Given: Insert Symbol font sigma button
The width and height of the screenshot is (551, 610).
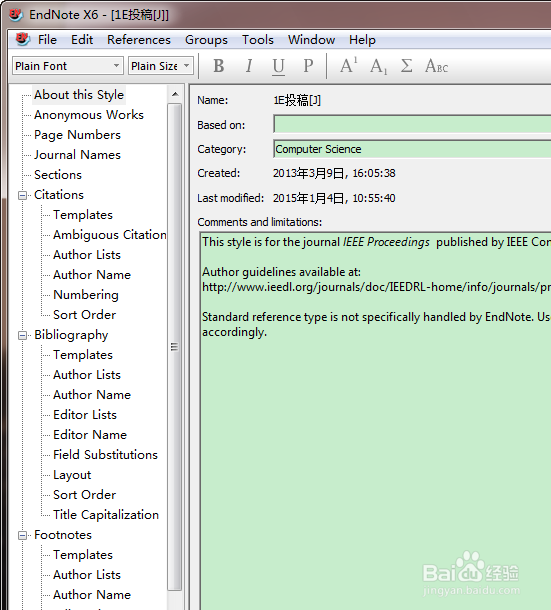Looking at the screenshot, I should click(x=406, y=66).
